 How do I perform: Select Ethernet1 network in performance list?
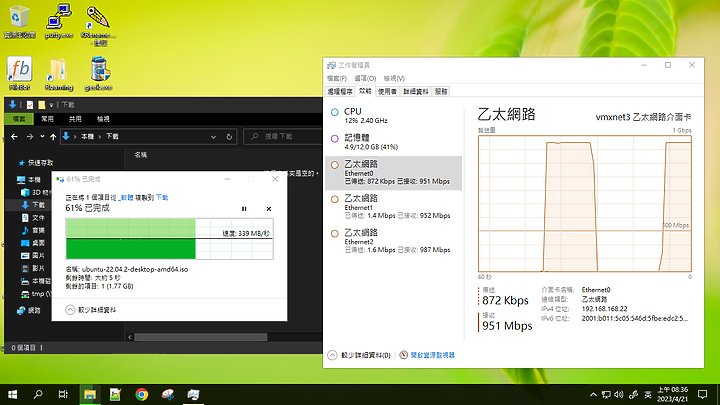394,207
